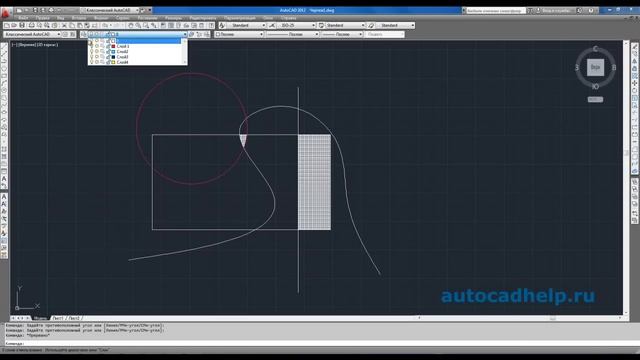Image resolution: width=640 pixels, height=360 pixels.
Task: Select the Move tool in Modify toolbar
Action: point(635,83)
